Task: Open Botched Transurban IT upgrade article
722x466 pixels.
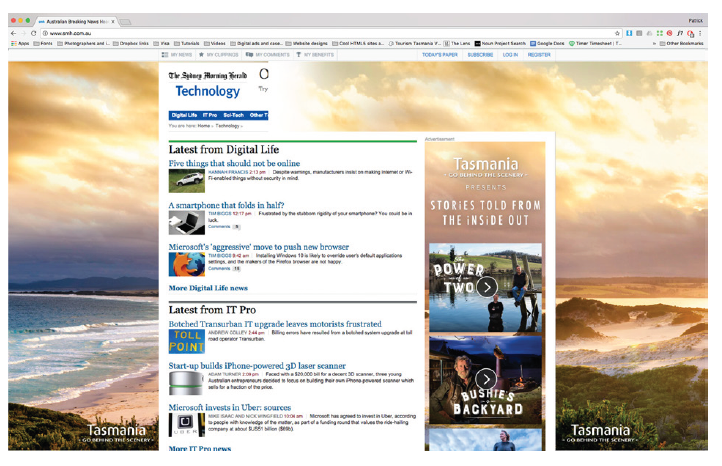Action: click(275, 324)
